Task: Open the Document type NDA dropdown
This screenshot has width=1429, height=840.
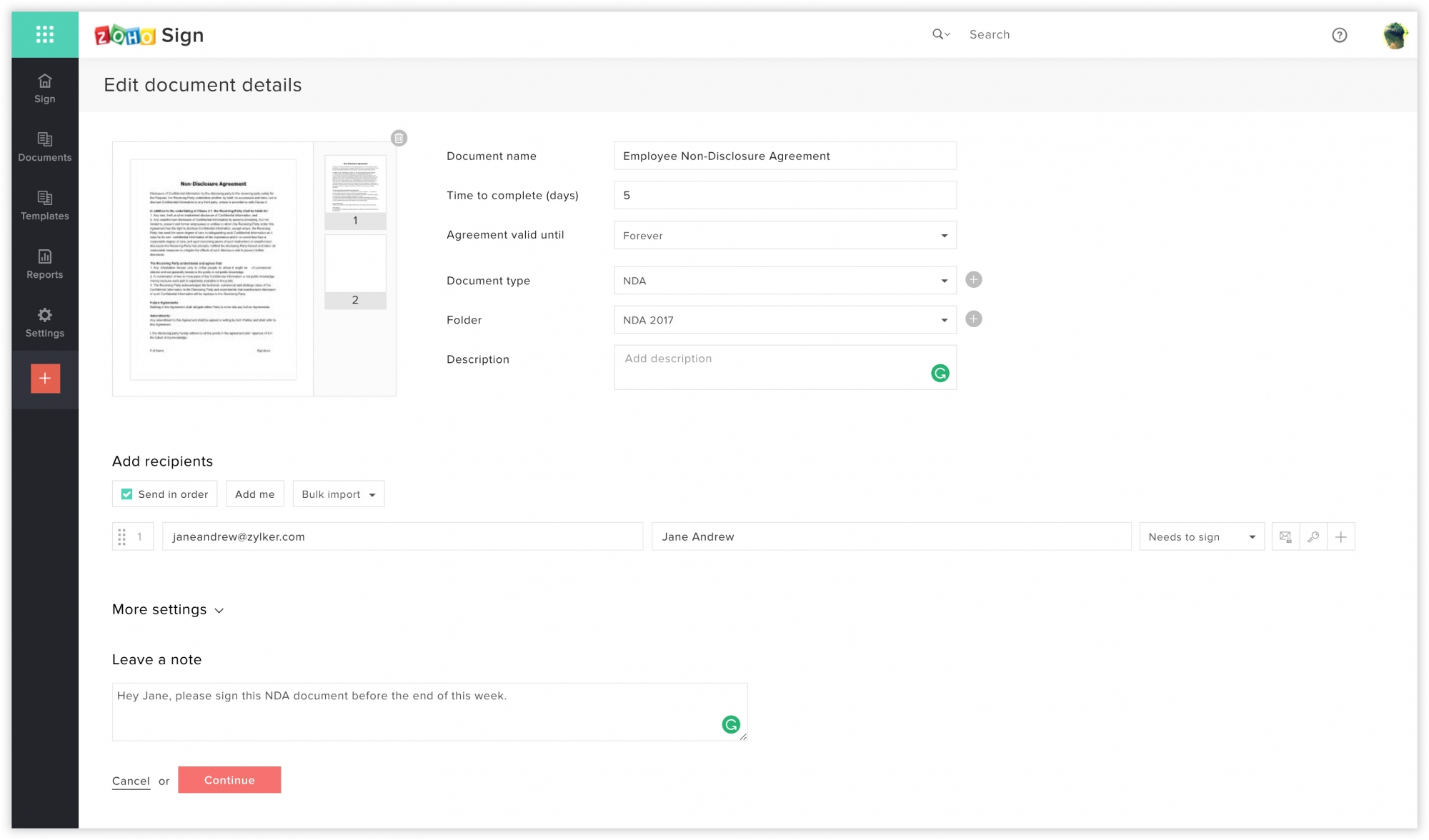Action: click(x=785, y=281)
